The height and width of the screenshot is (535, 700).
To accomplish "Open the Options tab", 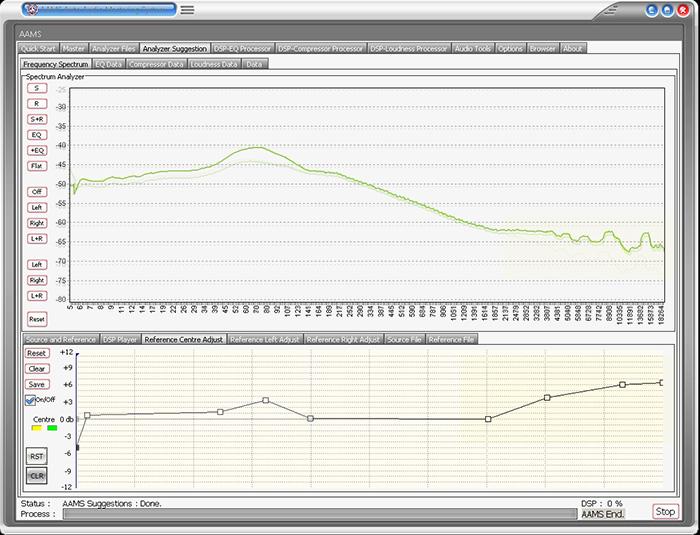I will 510,49.
